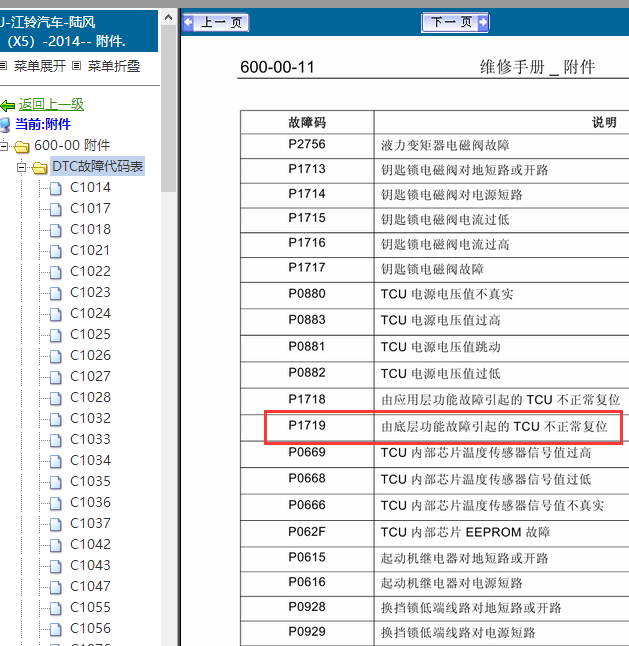Open the C1035 document icon
The height and width of the screenshot is (646, 629).
56,482
